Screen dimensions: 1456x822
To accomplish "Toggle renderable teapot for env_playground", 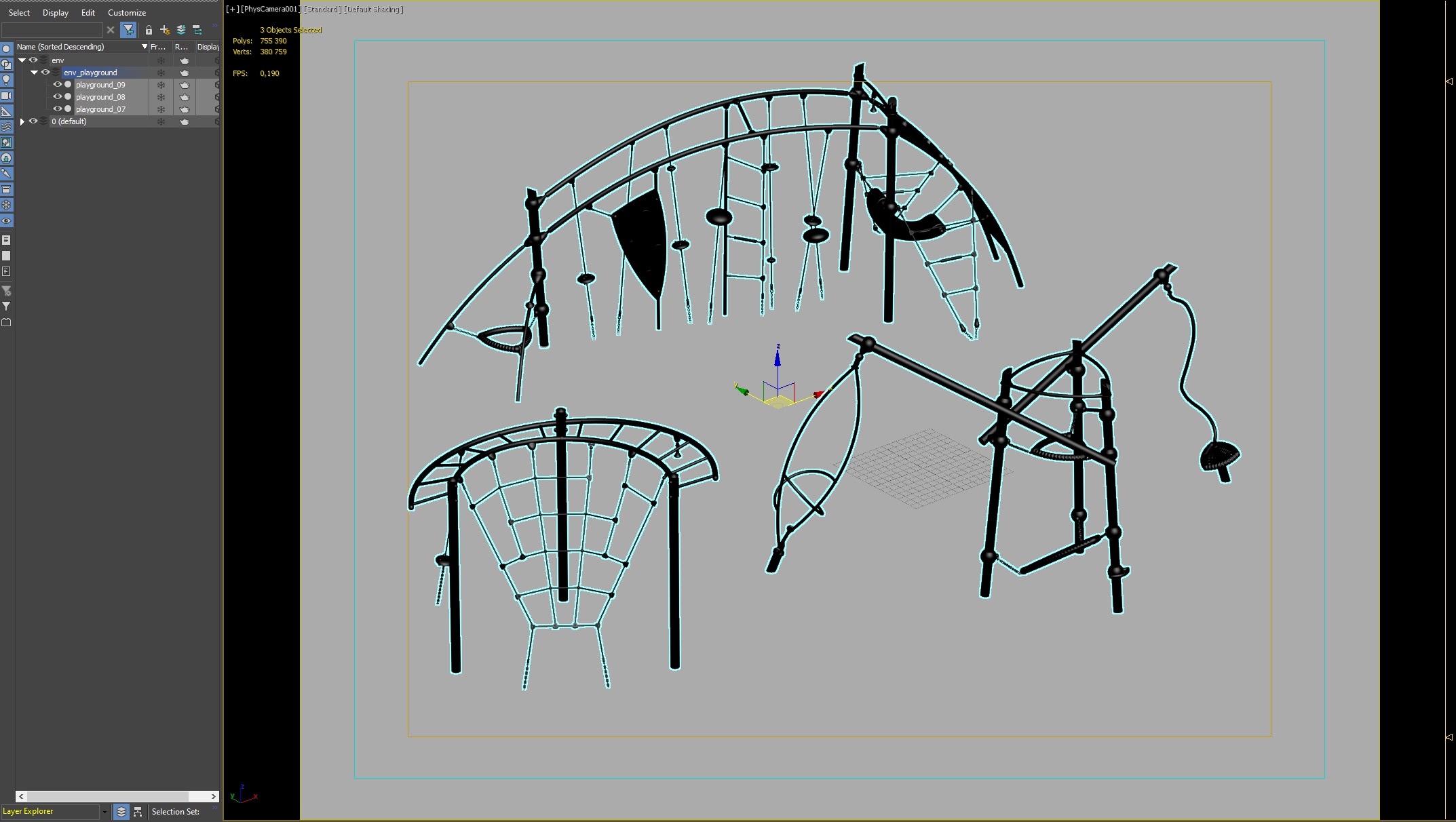I will [184, 73].
